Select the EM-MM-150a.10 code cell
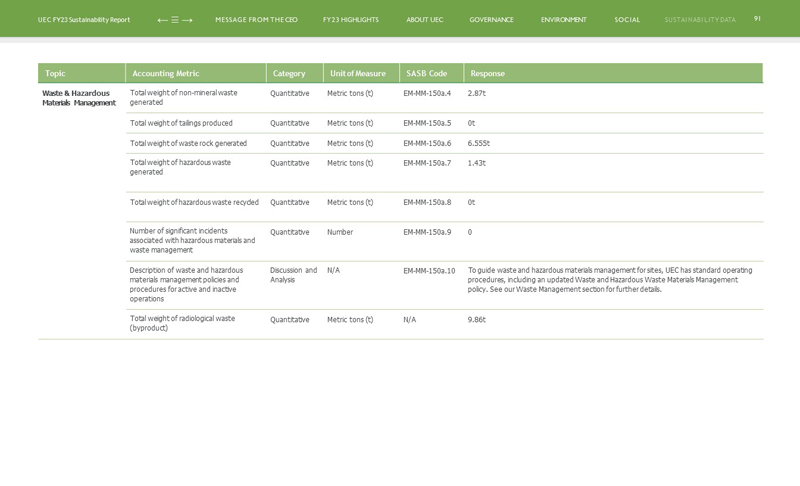The width and height of the screenshot is (800, 486). (x=429, y=271)
